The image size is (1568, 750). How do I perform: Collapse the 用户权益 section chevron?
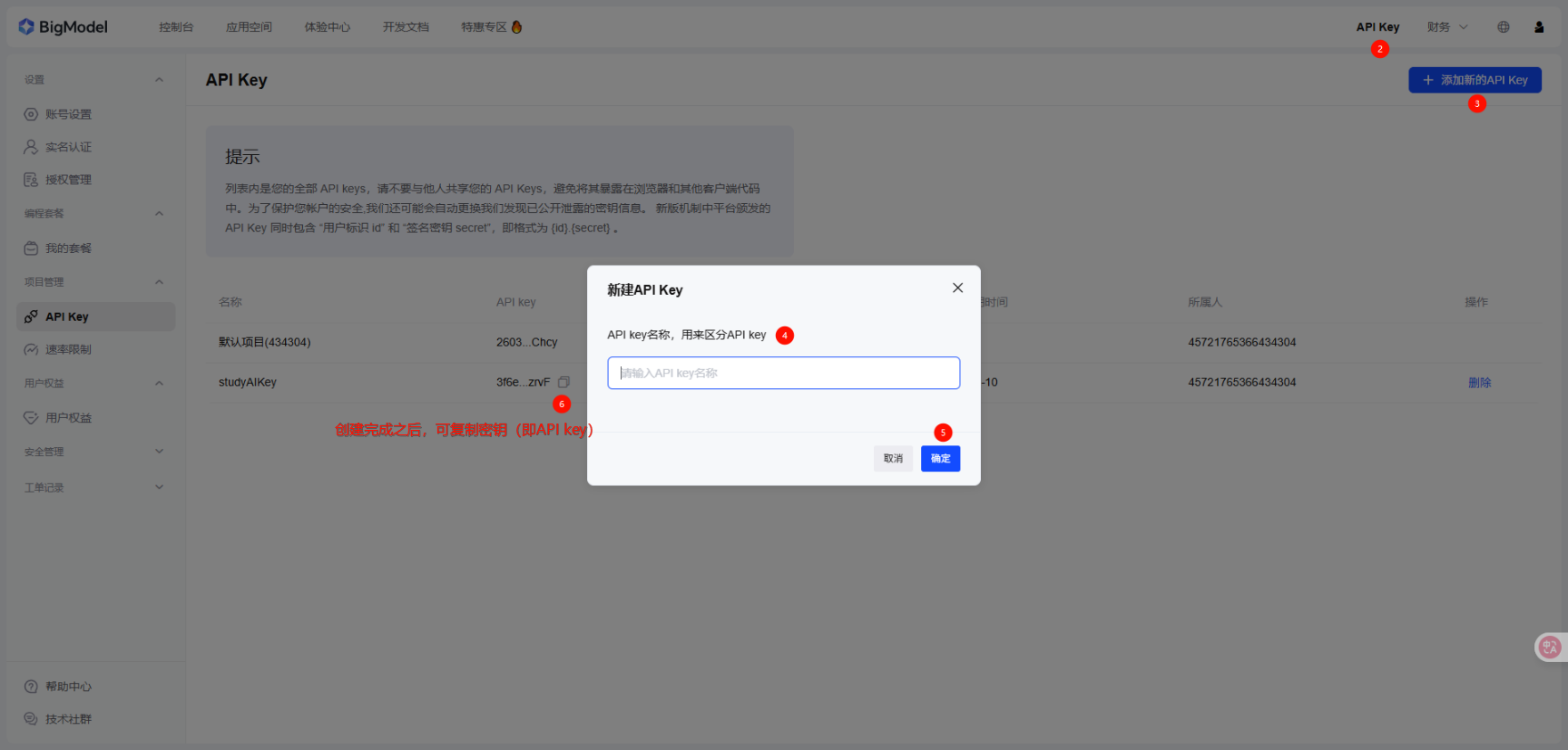[x=159, y=384]
